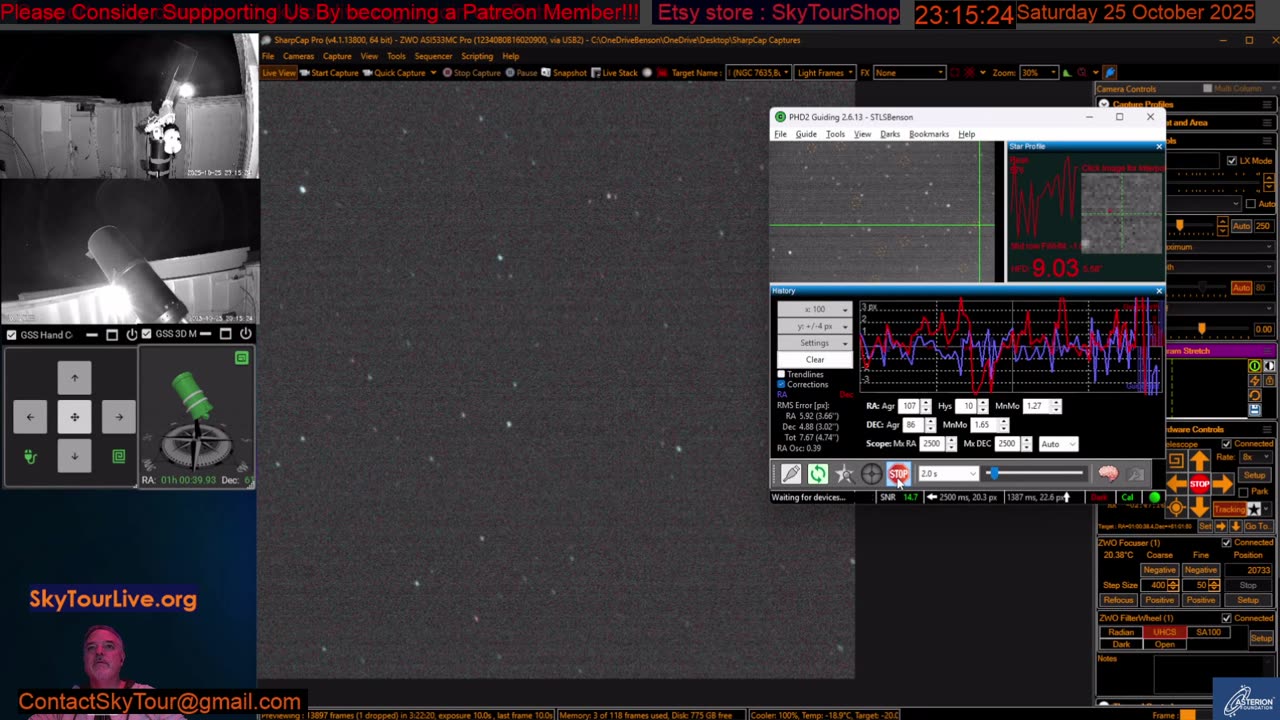1280x720 pixels.
Task: Slew telescope with the up arrow
Action: click(1199, 460)
